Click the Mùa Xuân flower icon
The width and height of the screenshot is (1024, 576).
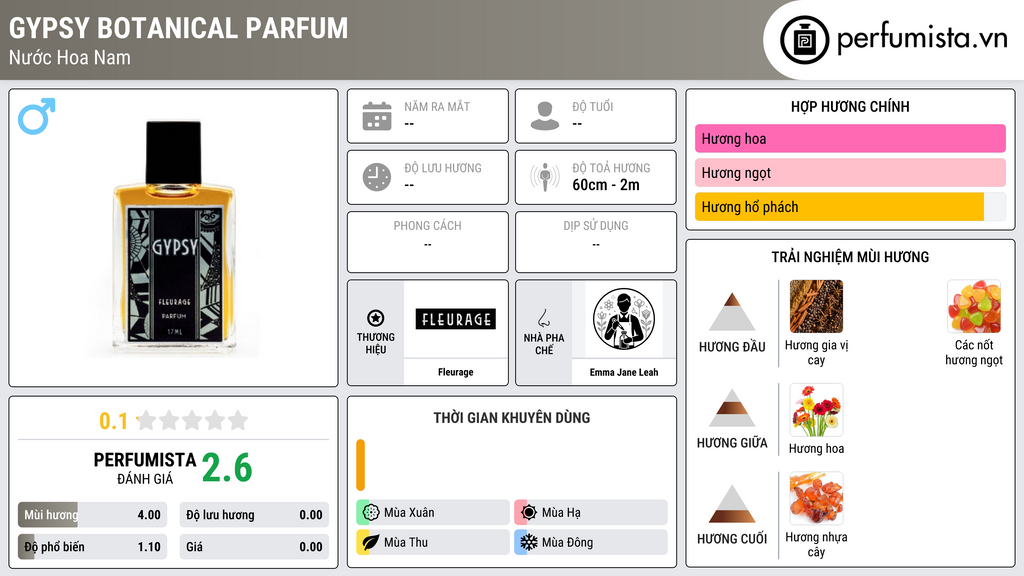[x=371, y=512]
